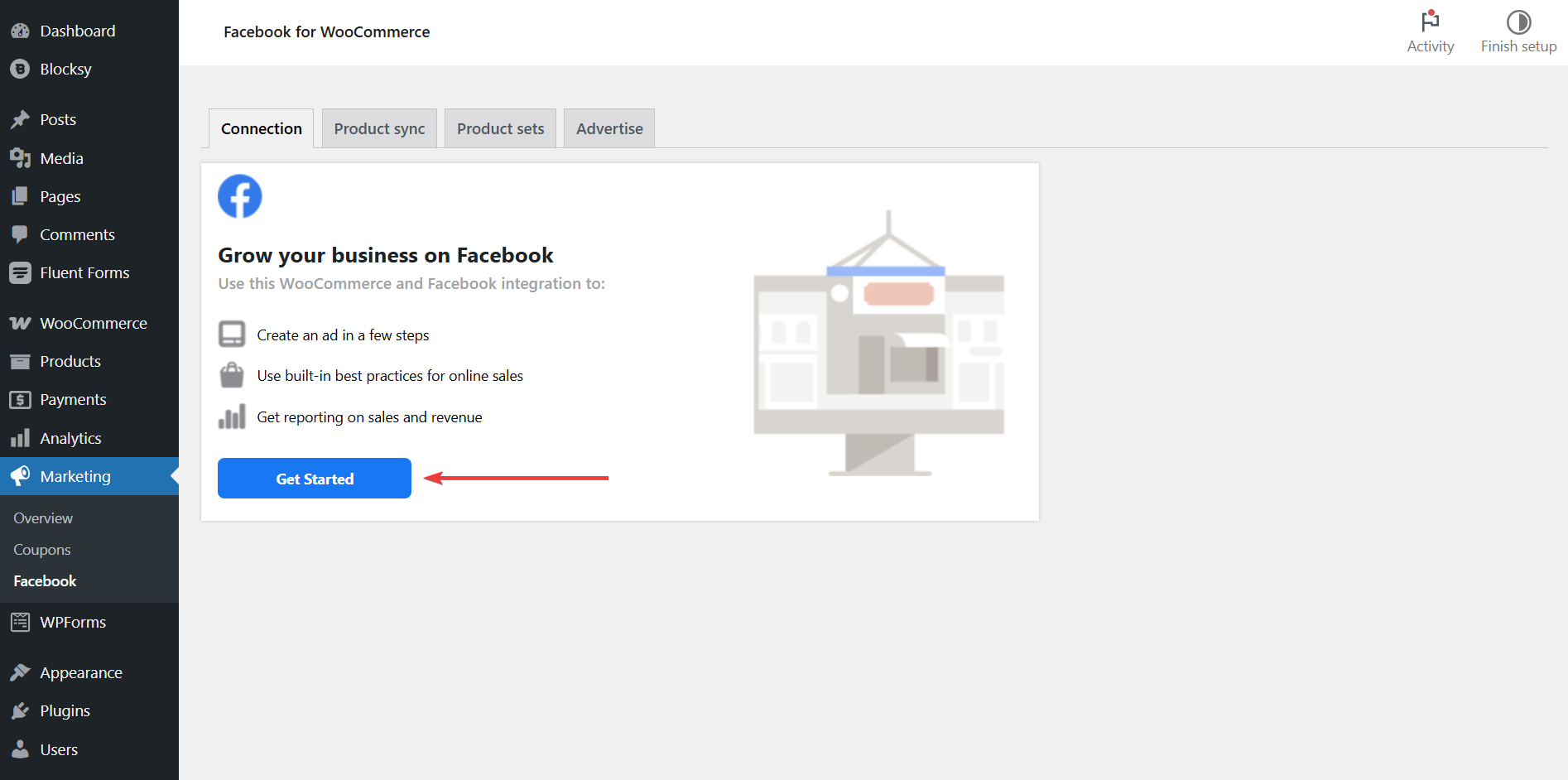Click 'Create an ad in a few steps'

click(343, 335)
